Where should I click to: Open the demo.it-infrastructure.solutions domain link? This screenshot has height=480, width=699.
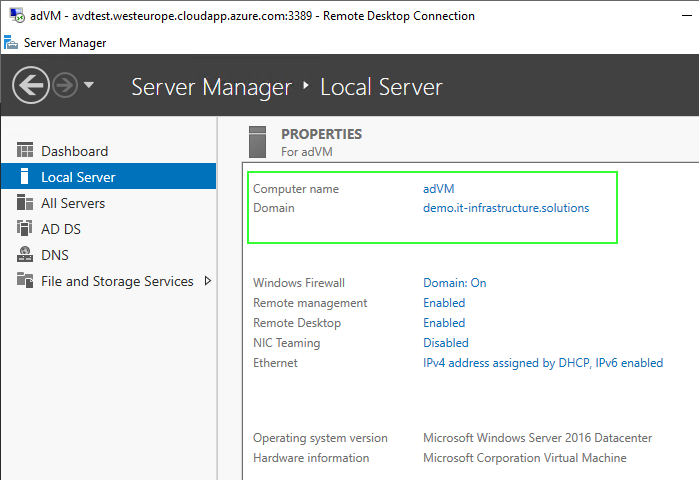coord(506,208)
